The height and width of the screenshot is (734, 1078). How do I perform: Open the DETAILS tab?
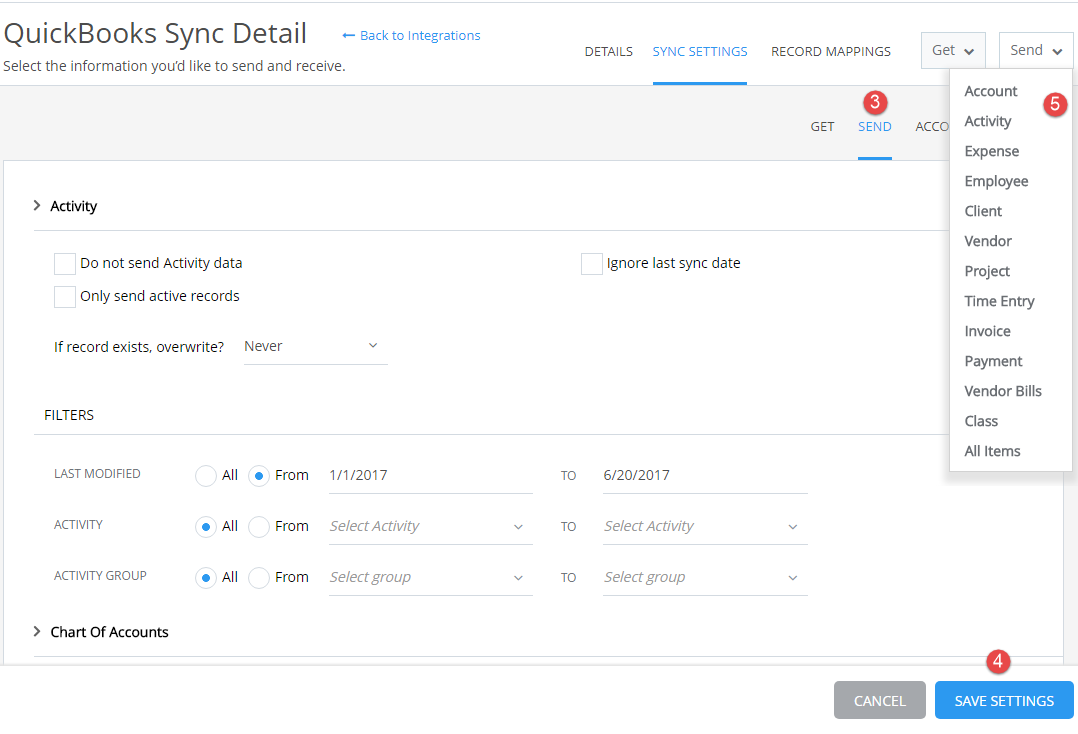(608, 51)
